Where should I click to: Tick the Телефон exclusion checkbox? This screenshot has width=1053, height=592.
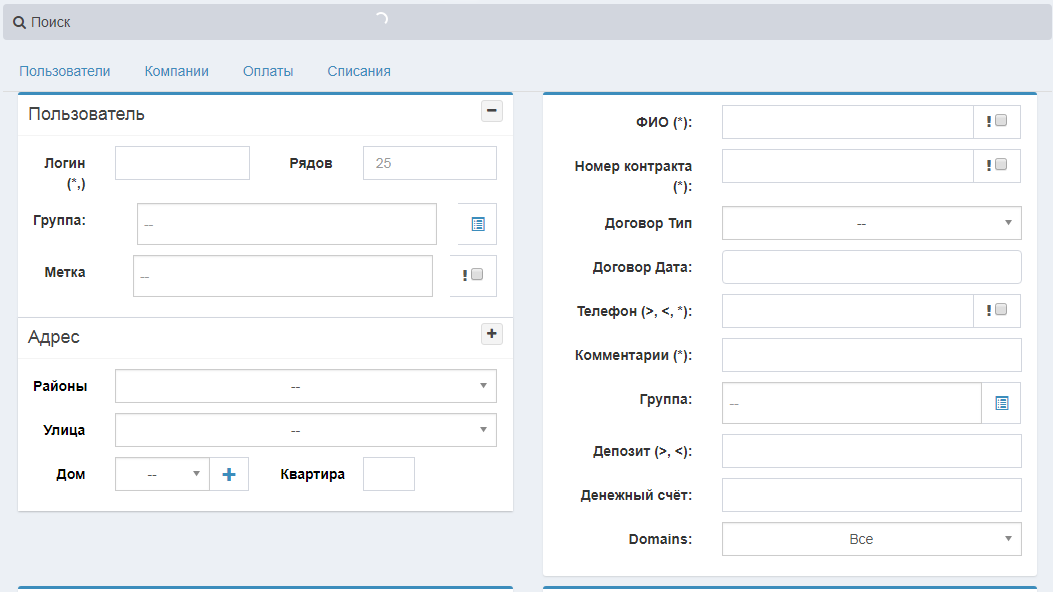(x=1001, y=310)
